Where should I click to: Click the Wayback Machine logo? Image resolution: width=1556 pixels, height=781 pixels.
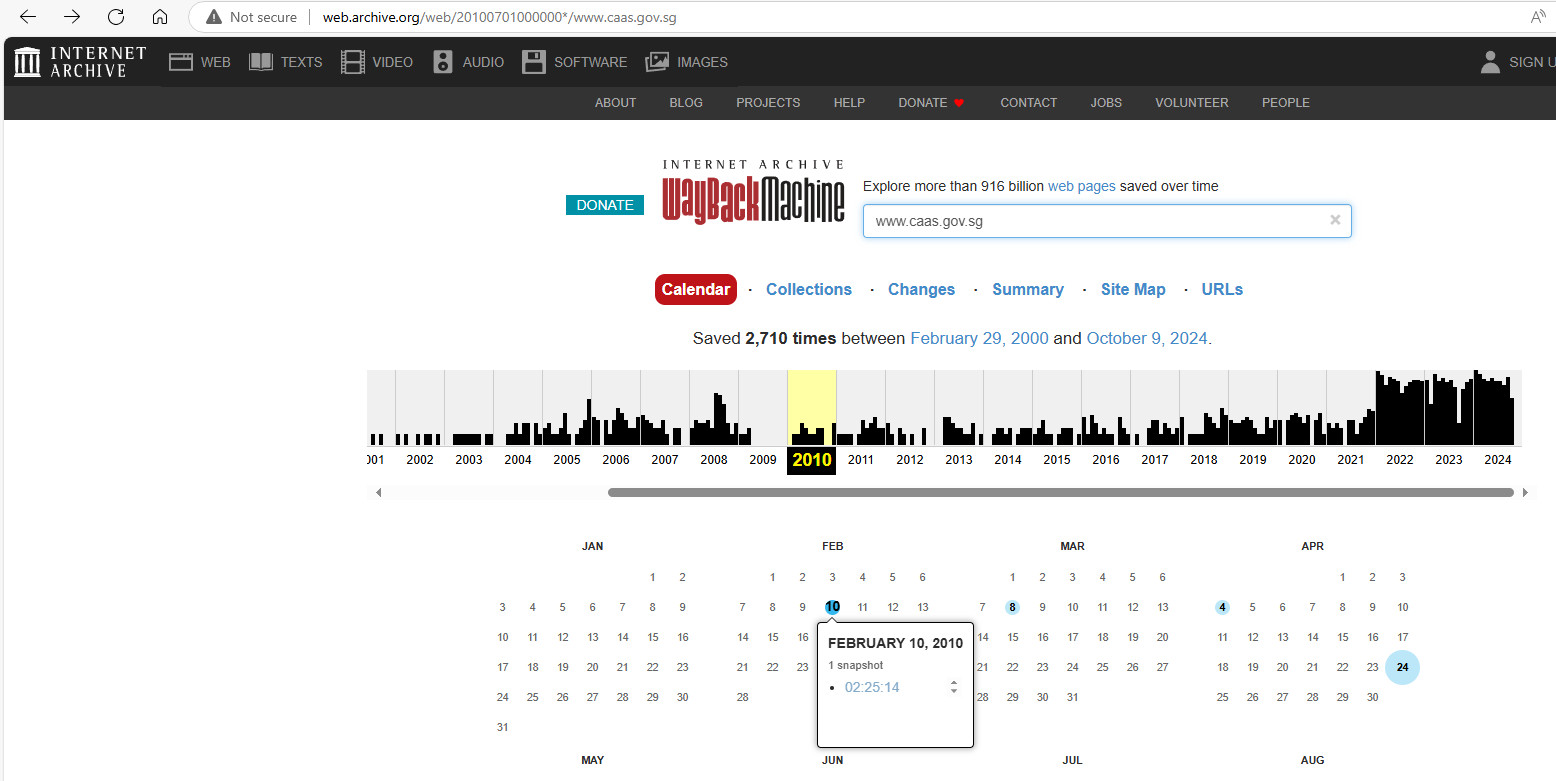pos(754,192)
